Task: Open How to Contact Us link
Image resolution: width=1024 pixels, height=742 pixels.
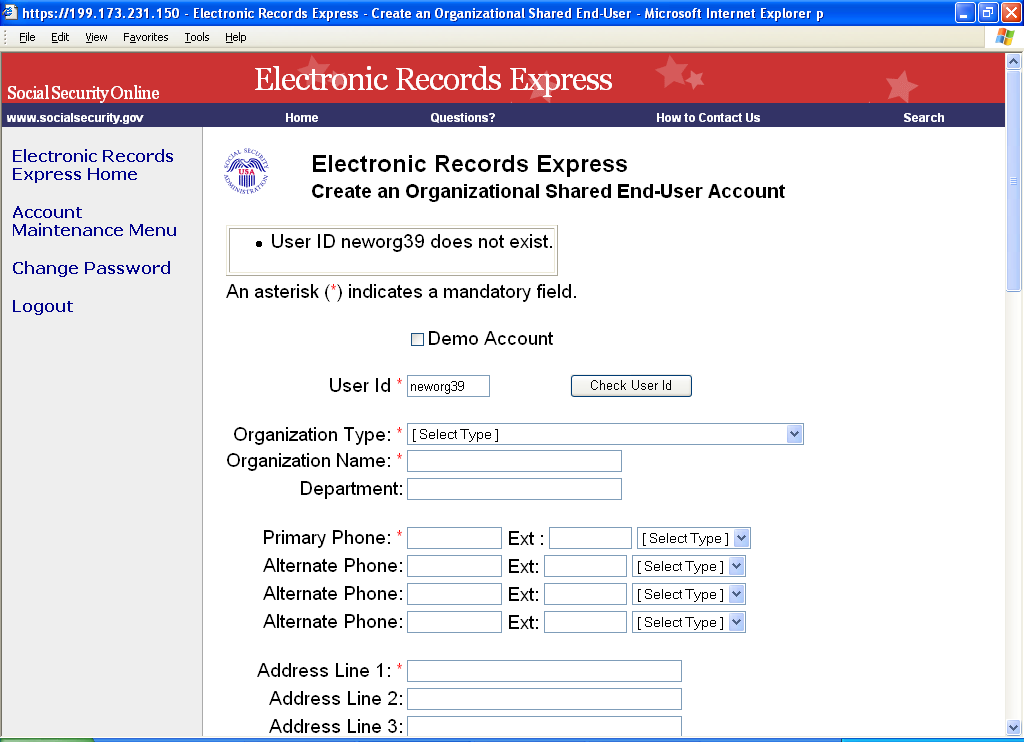Action: [x=708, y=118]
